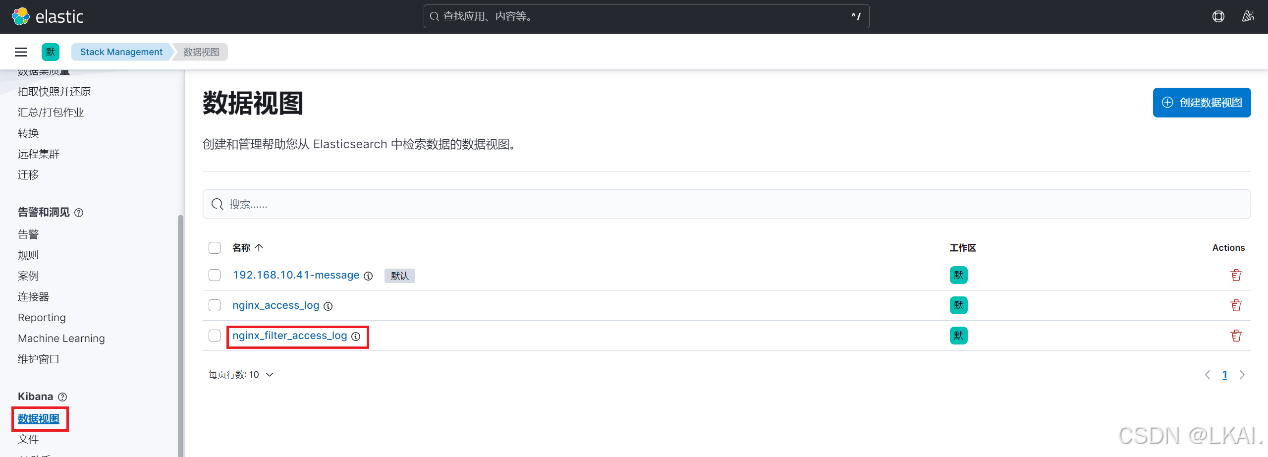
Task: Click the green default space avatar in header
Action: point(50,52)
